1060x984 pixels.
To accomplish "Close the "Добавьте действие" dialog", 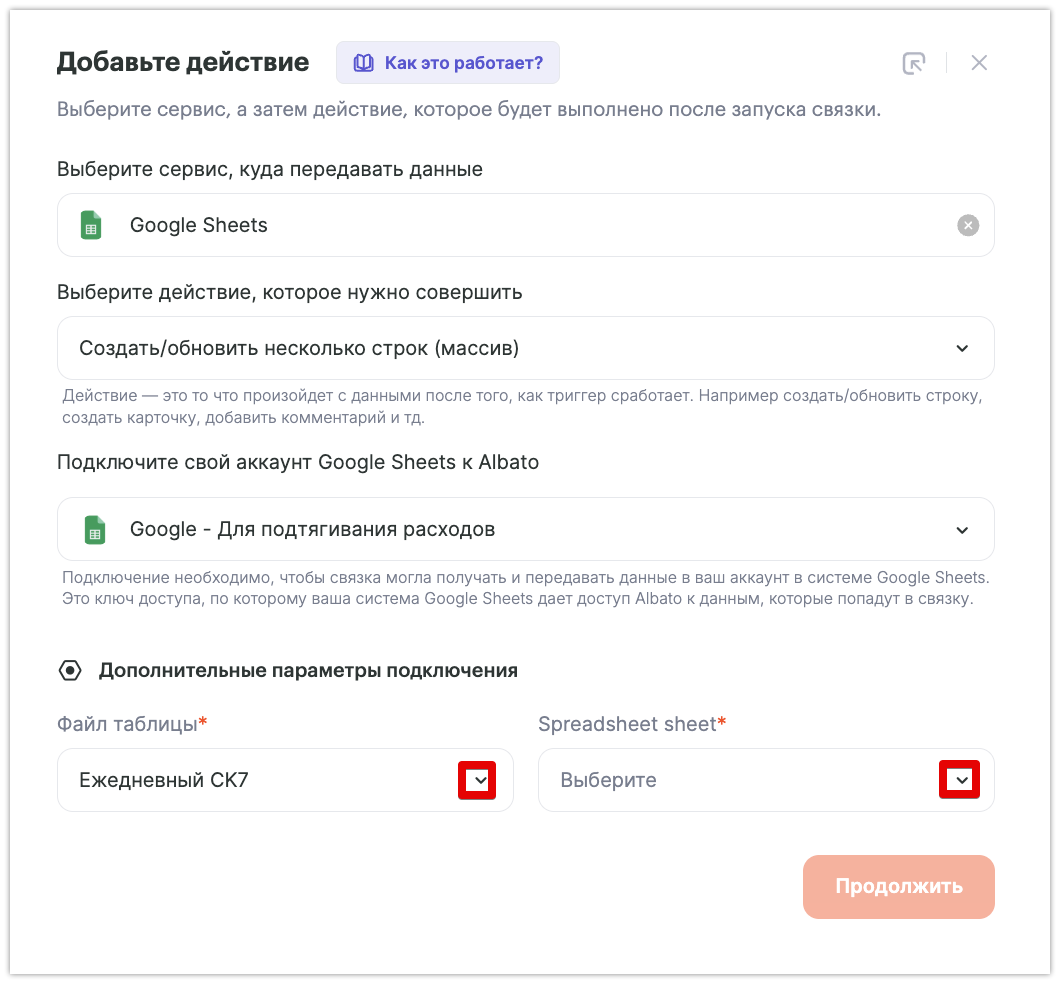I will click(x=979, y=63).
